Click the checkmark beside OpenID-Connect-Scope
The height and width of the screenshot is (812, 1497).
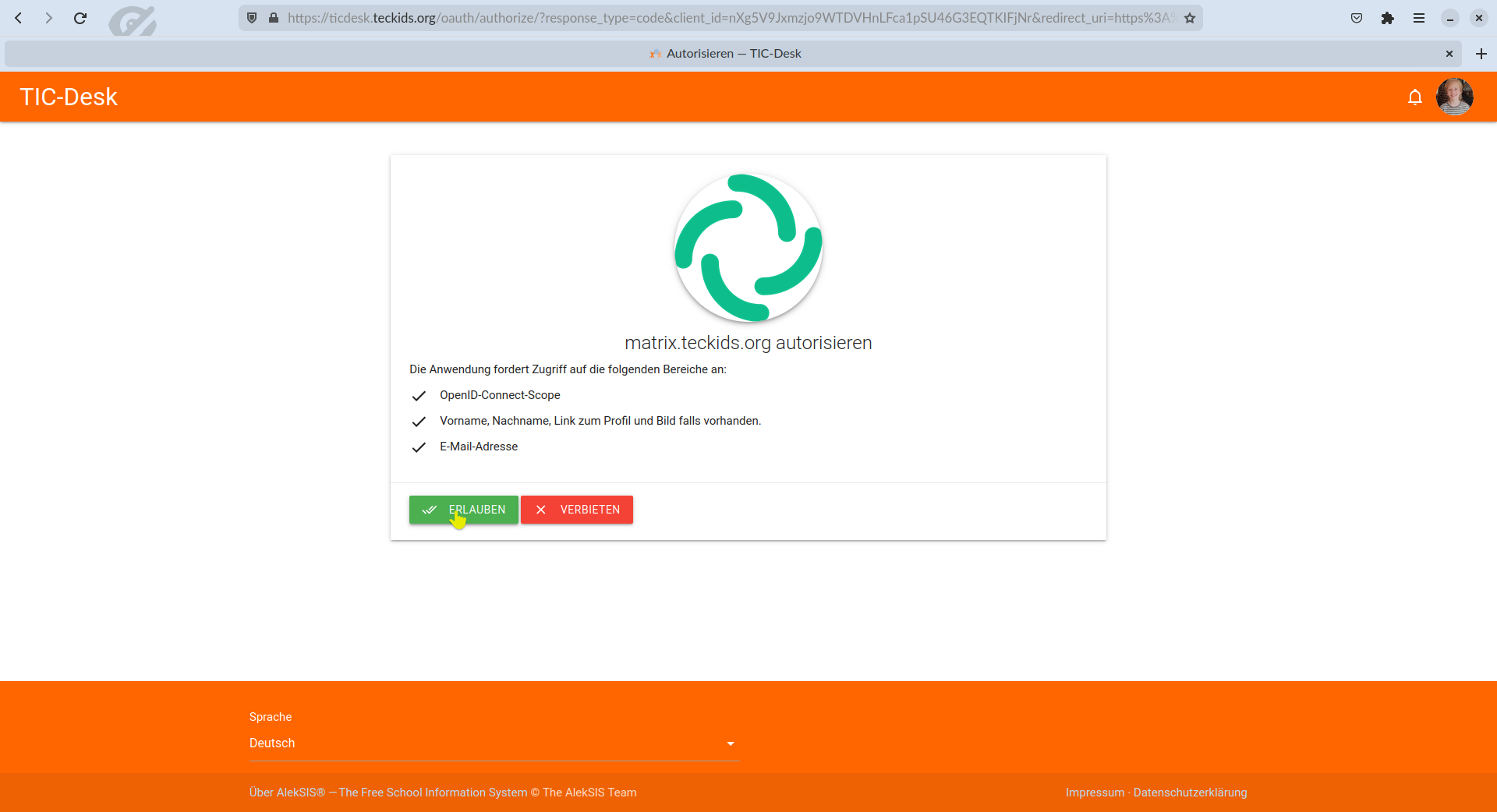[x=419, y=396]
